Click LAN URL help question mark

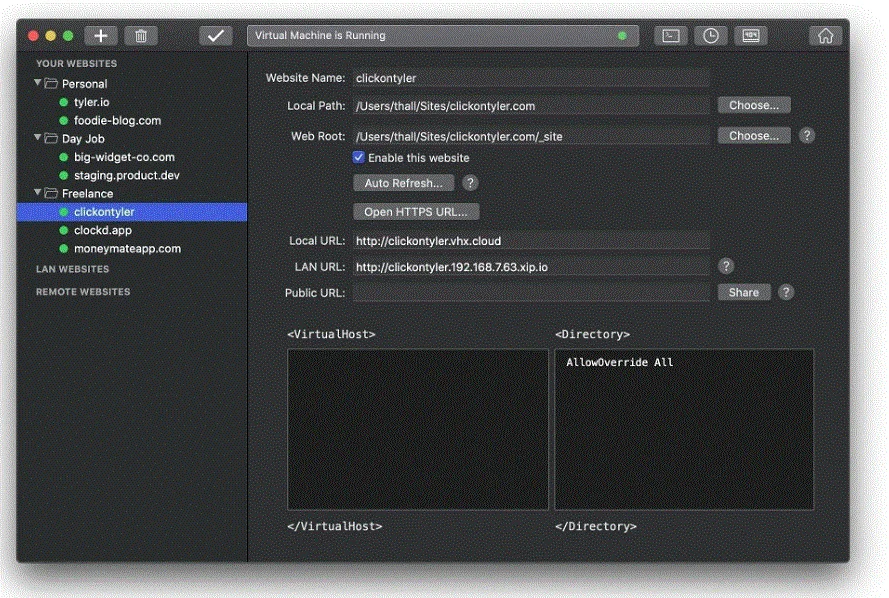[x=726, y=266]
